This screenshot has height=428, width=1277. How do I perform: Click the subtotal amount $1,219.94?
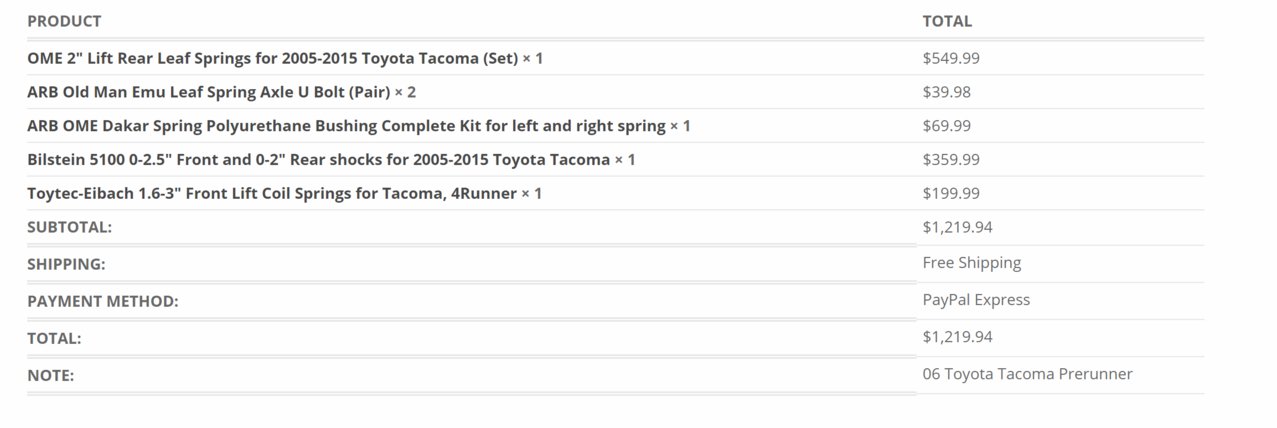click(x=957, y=227)
